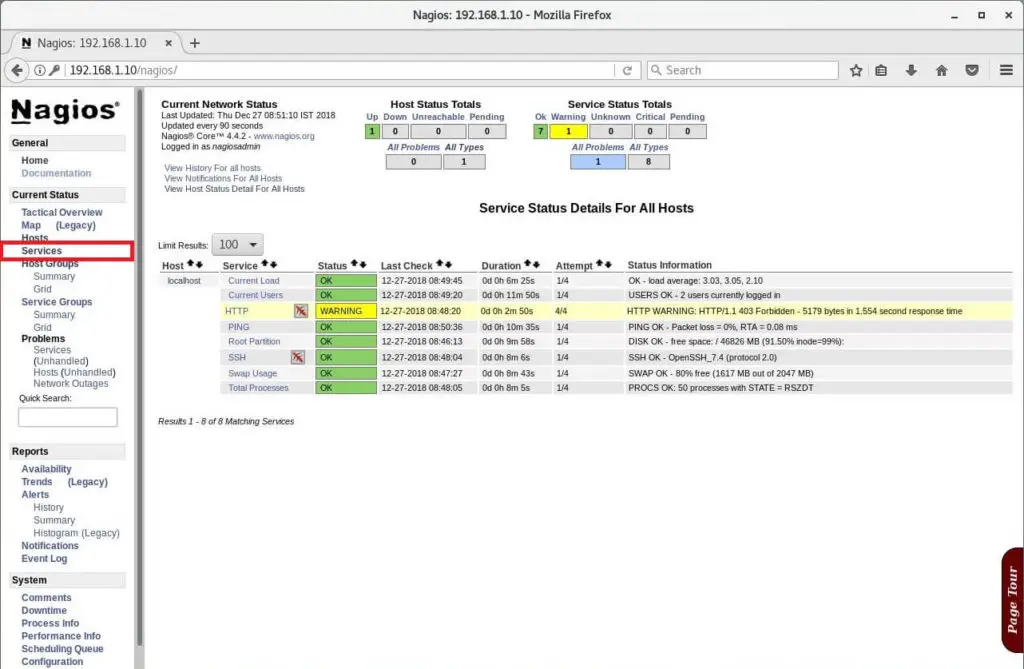This screenshot has height=669, width=1024.
Task: Click the address bar URL field
Action: coord(340,70)
